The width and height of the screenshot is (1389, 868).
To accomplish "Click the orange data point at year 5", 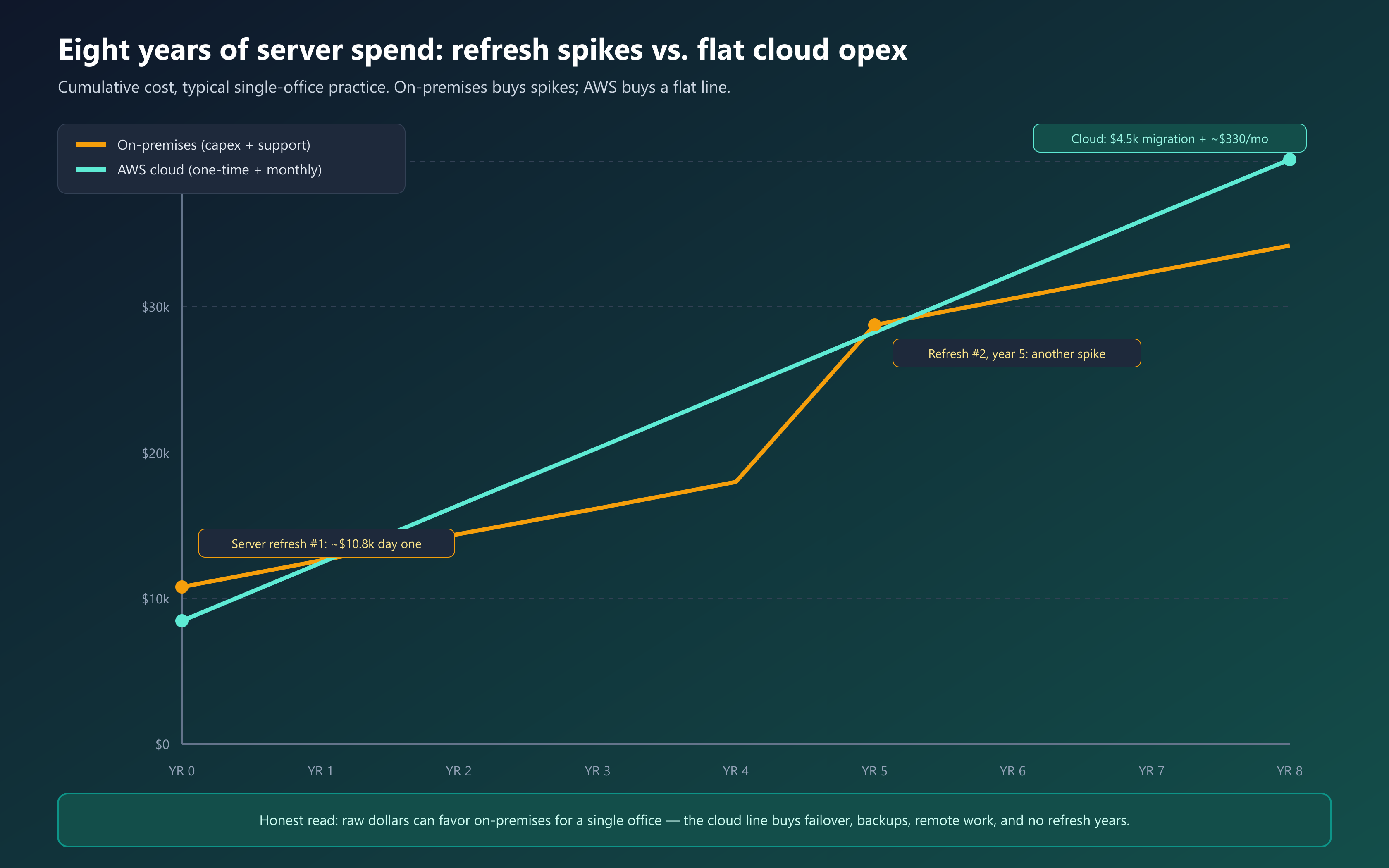I will click(x=874, y=325).
